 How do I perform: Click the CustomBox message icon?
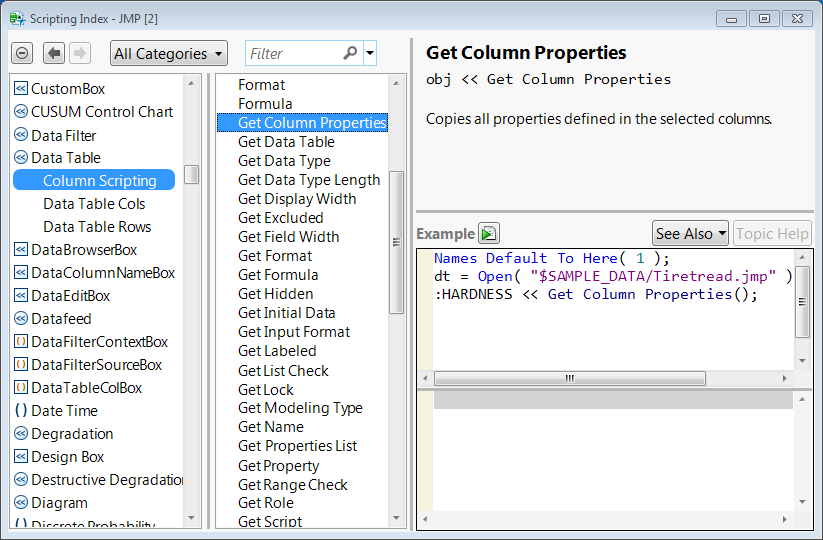click(x=21, y=89)
